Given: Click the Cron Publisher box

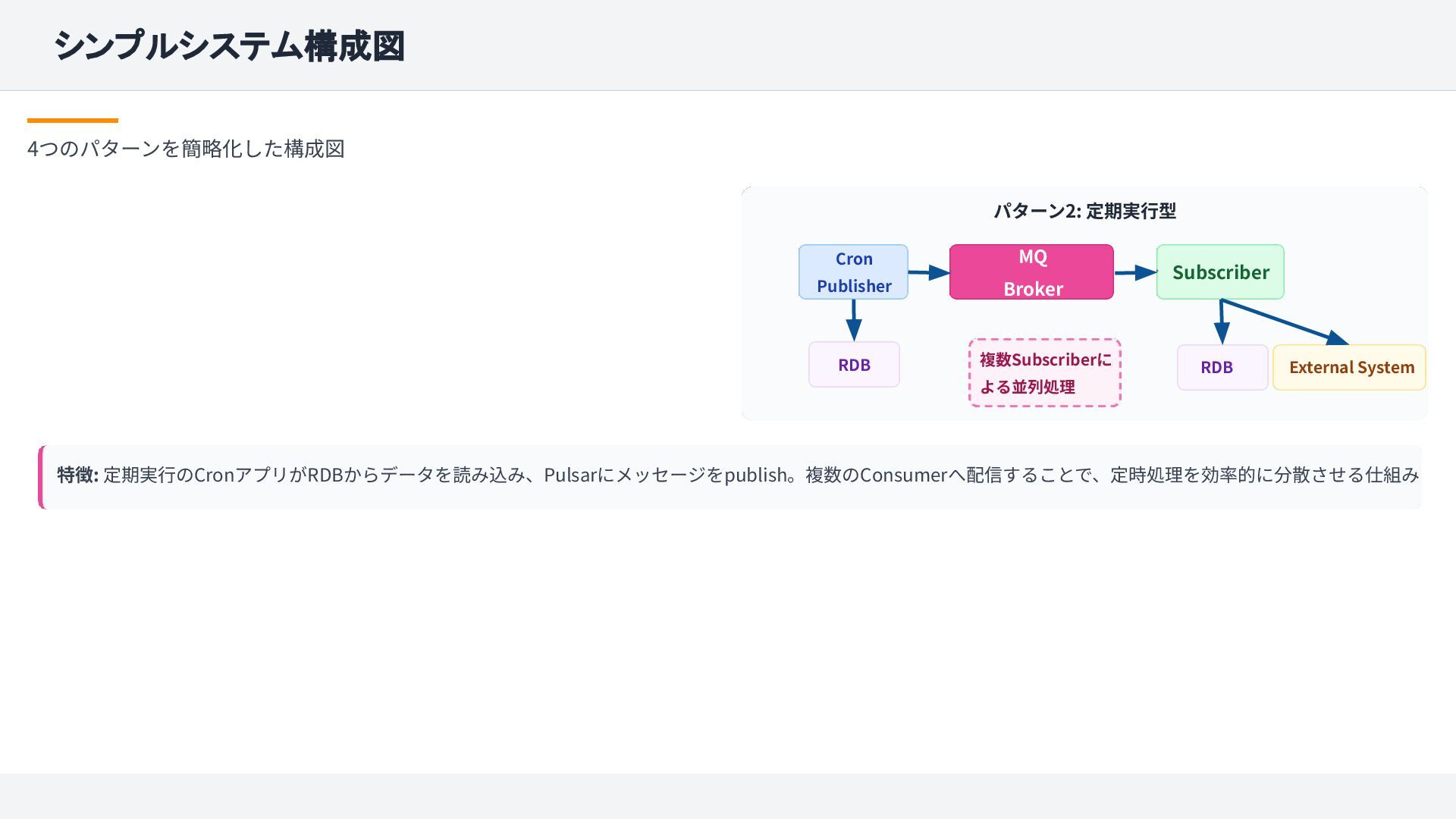Looking at the screenshot, I should [853, 271].
